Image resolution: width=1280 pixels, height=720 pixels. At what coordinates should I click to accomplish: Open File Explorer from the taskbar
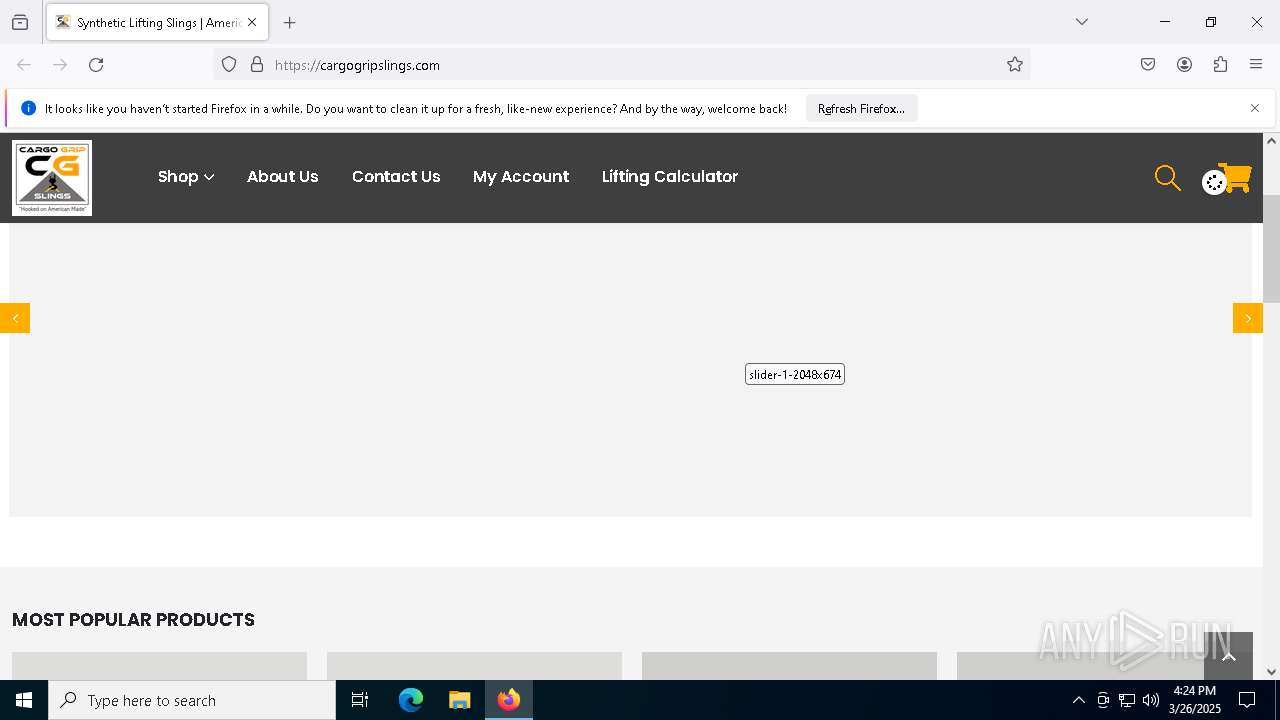[x=459, y=700]
